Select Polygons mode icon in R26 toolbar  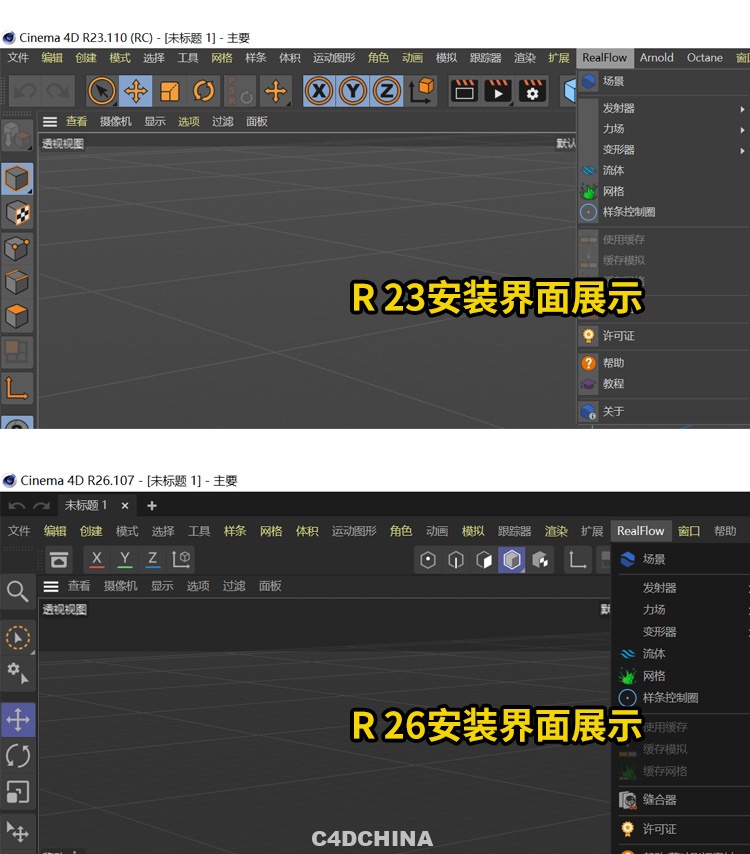(484, 560)
